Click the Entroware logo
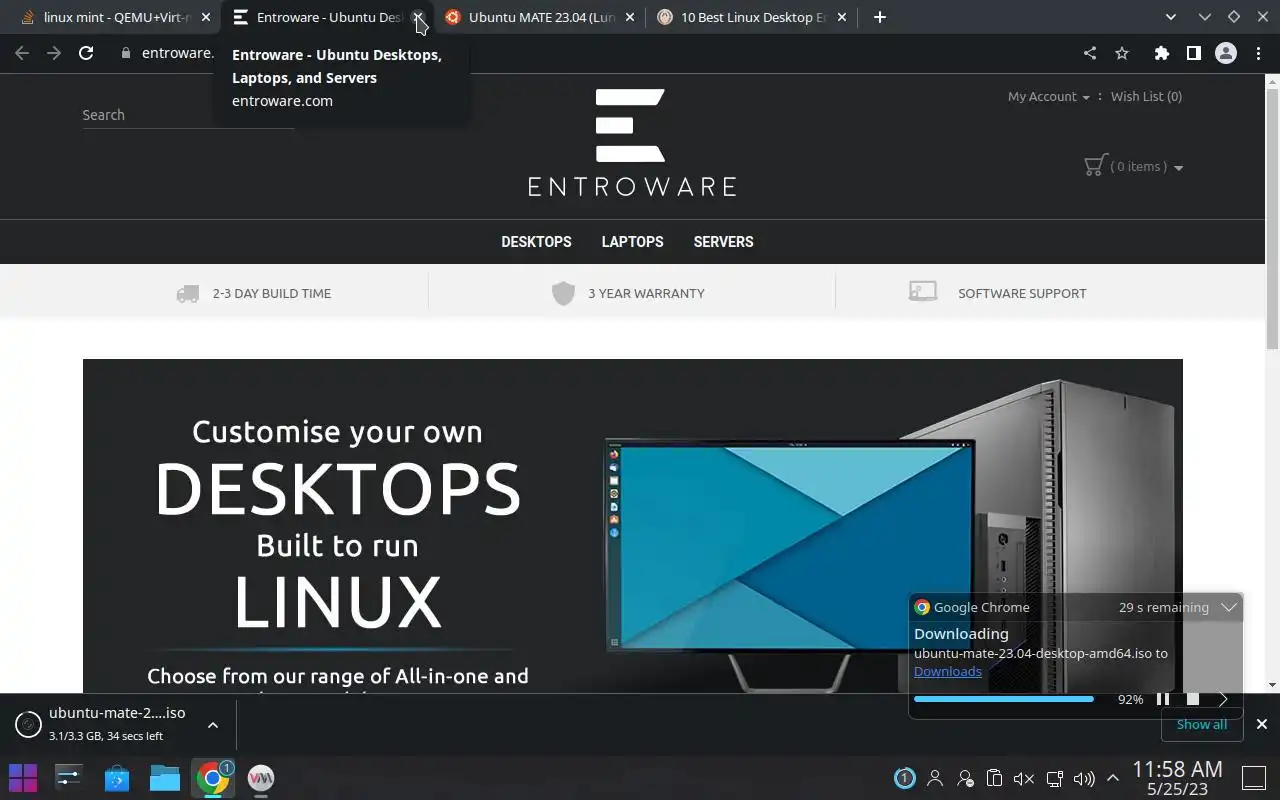 (631, 142)
